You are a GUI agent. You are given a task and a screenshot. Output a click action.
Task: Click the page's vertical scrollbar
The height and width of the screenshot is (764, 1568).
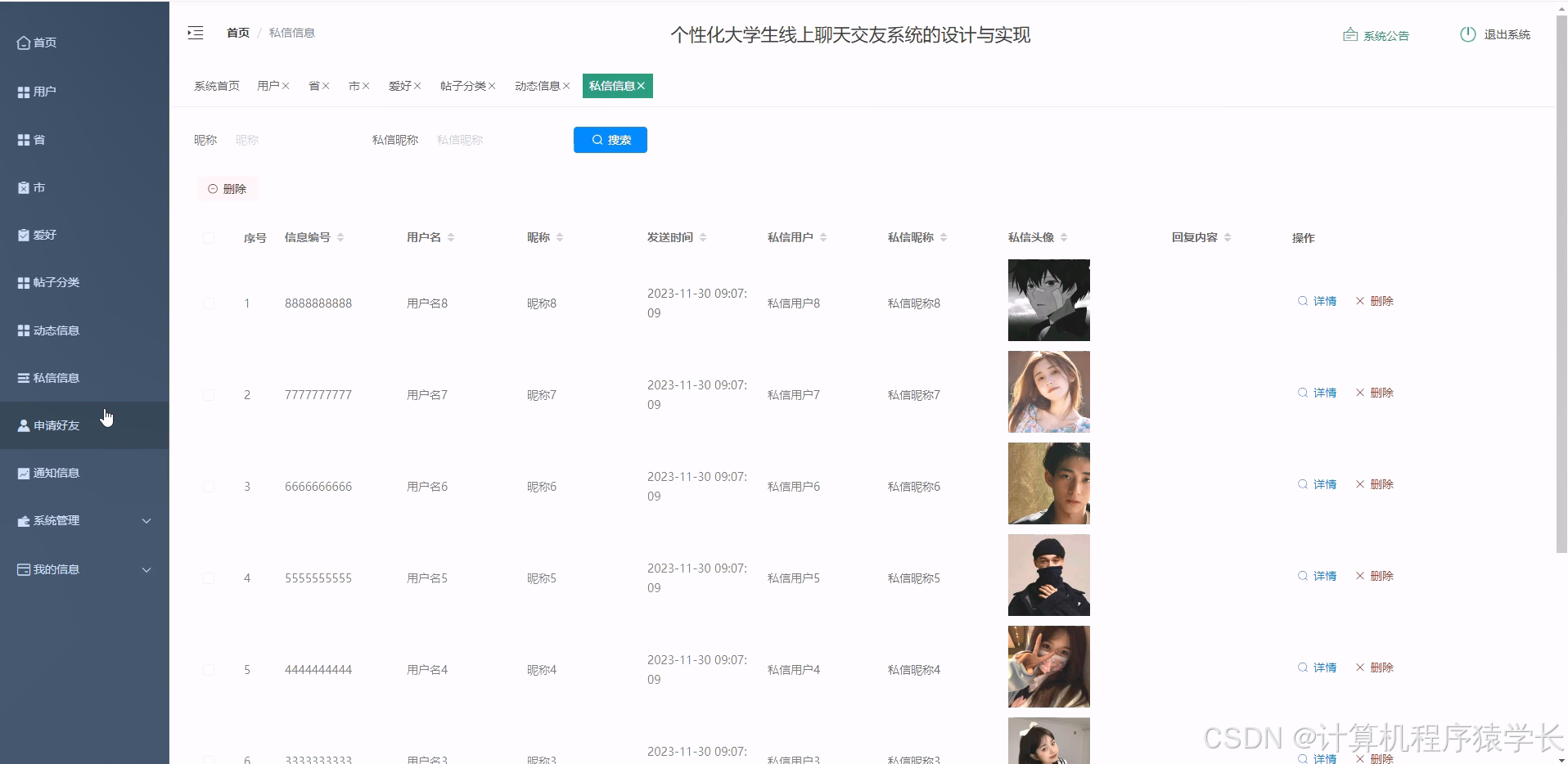(x=1561, y=282)
